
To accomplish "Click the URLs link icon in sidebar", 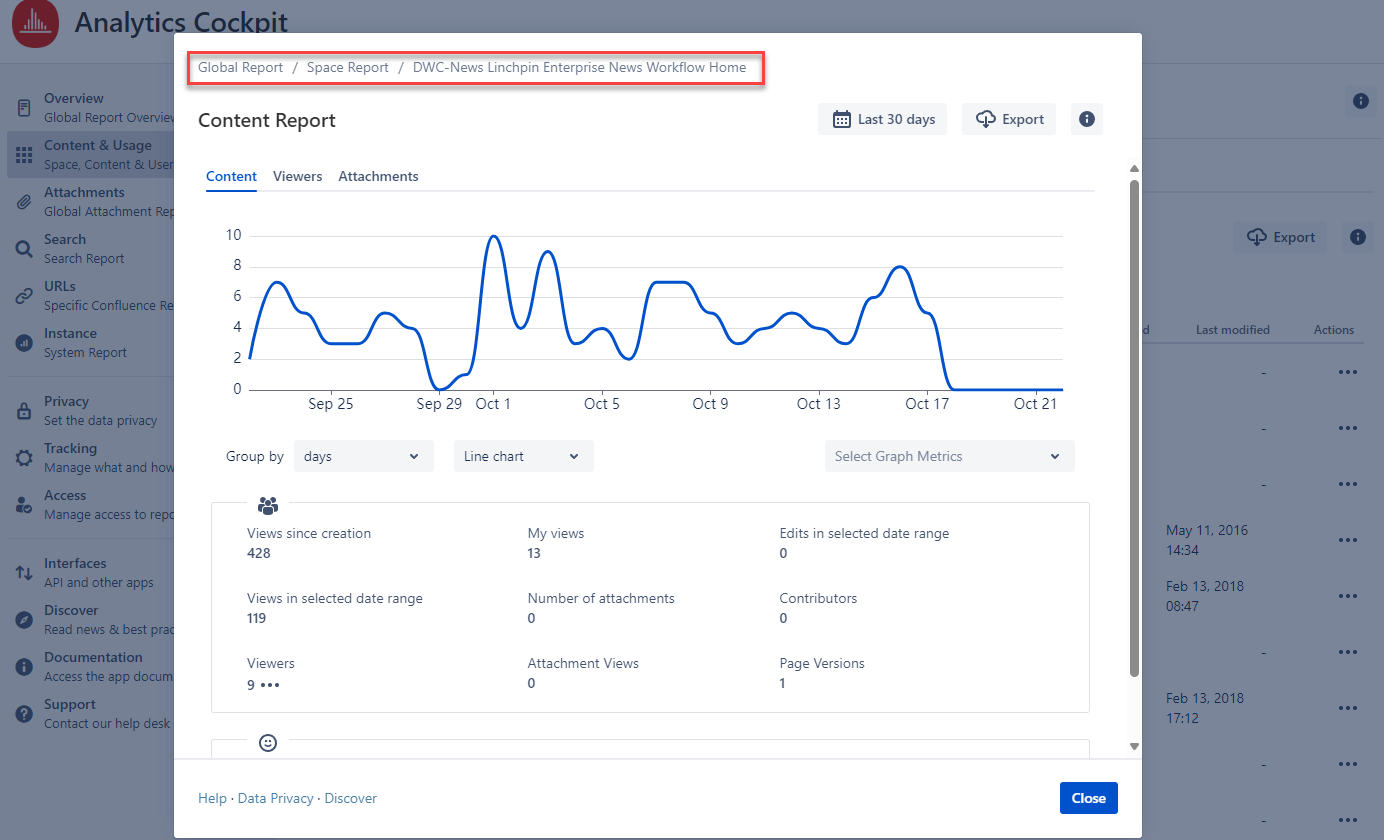I will click(24, 296).
